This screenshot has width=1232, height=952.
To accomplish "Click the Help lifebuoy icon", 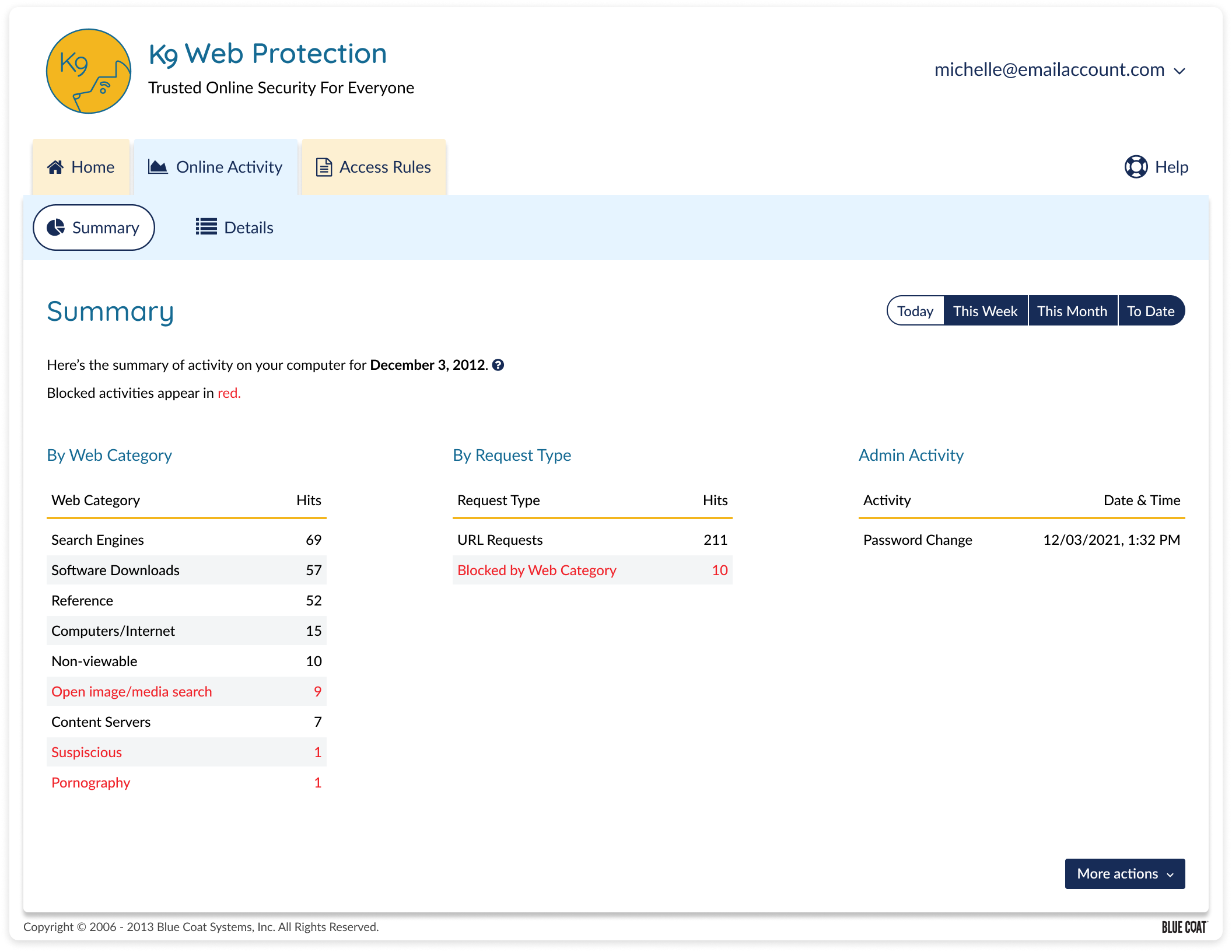I will (1135, 167).
